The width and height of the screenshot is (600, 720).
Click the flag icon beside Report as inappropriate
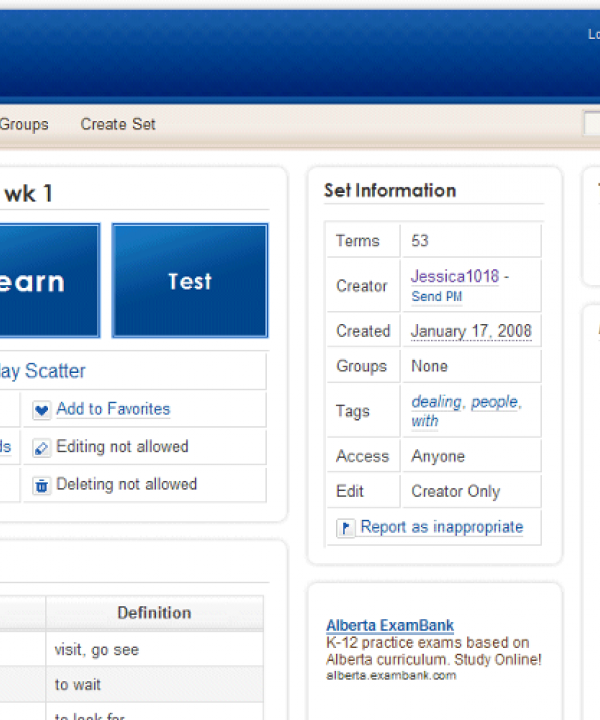click(346, 528)
